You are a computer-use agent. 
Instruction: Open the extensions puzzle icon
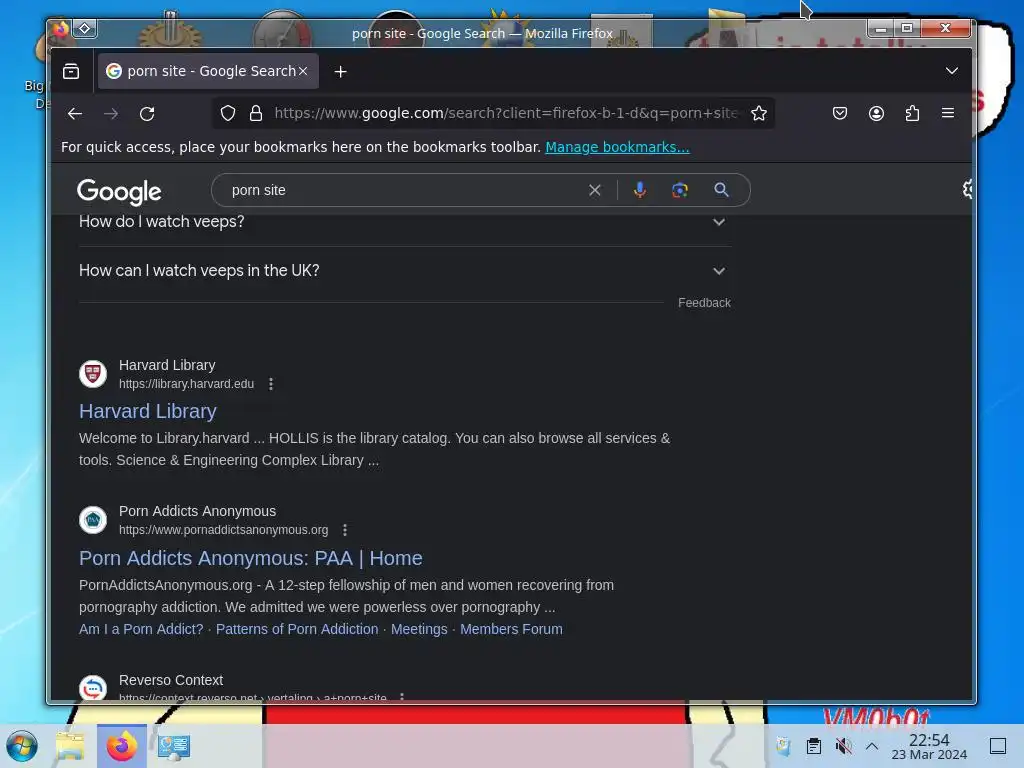pos(912,114)
